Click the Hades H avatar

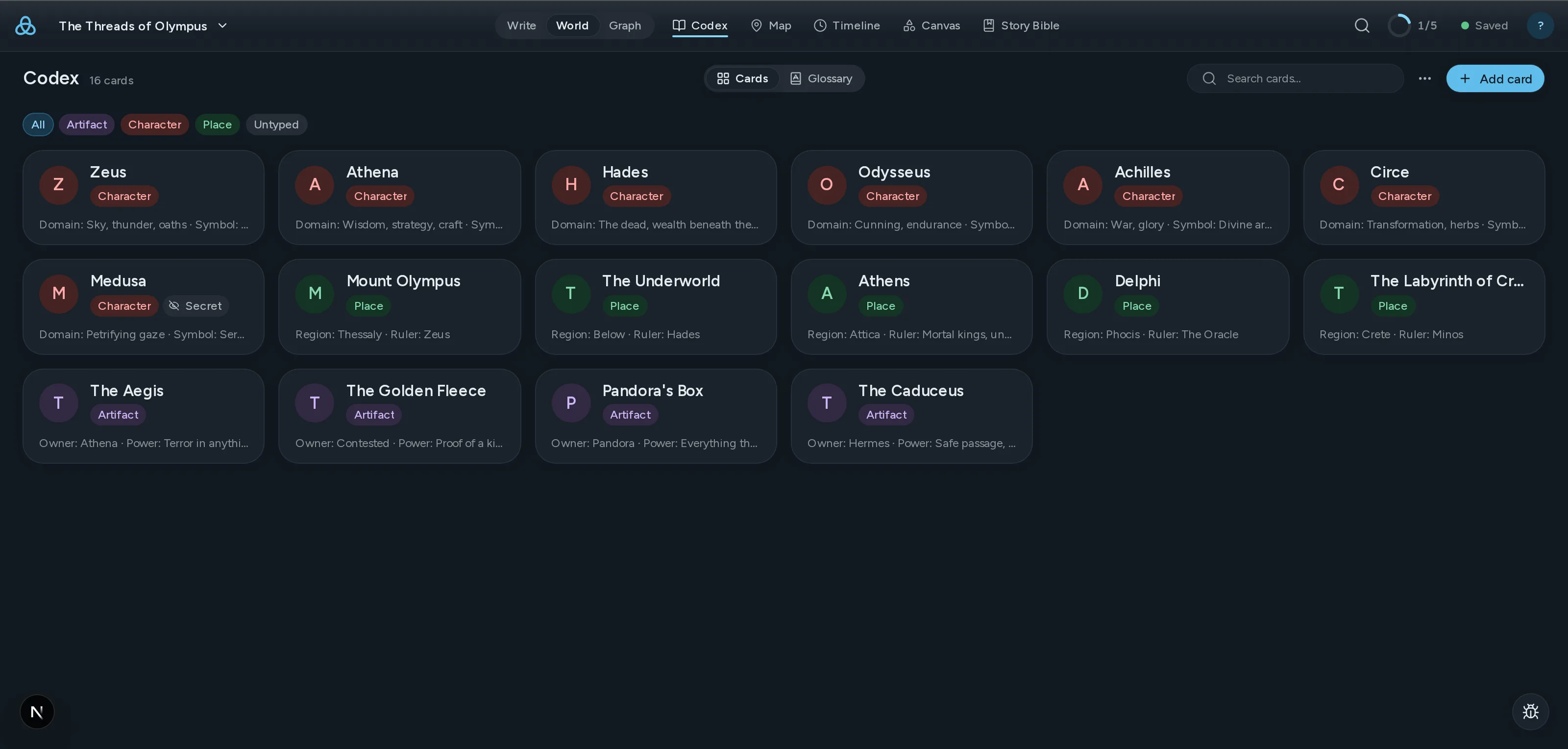(x=570, y=184)
